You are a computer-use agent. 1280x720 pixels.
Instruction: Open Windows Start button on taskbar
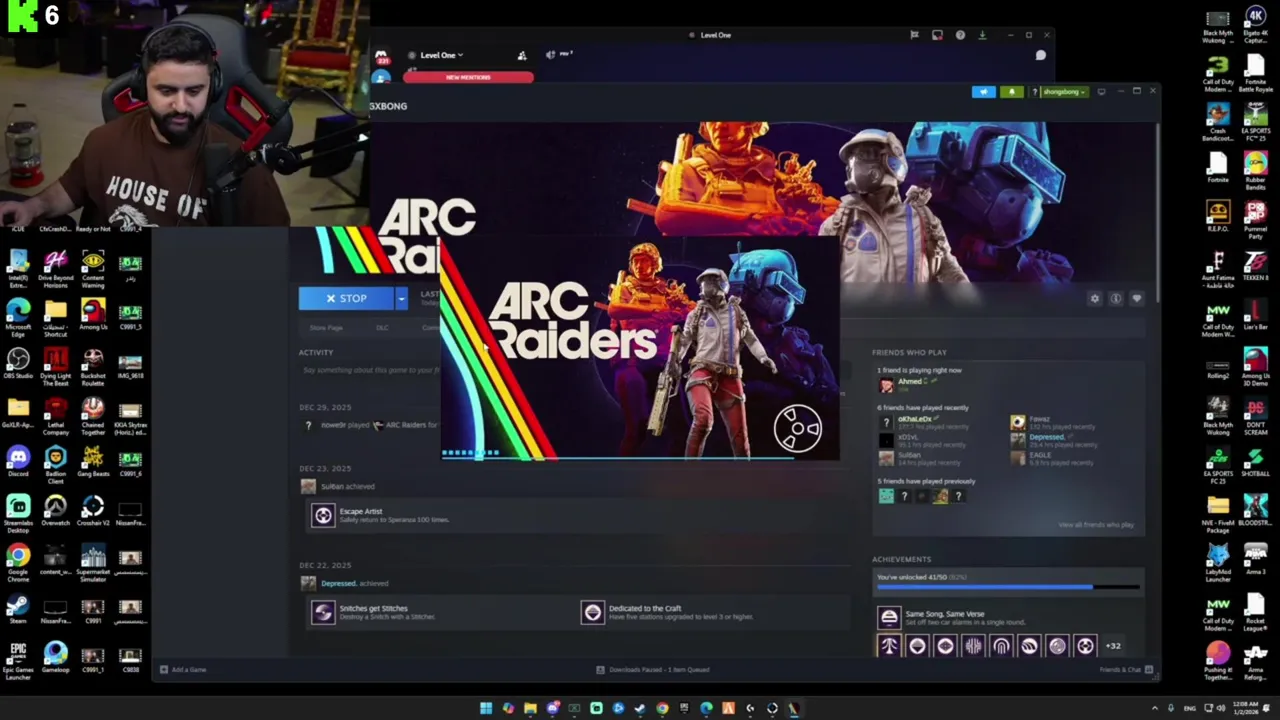[x=486, y=709]
